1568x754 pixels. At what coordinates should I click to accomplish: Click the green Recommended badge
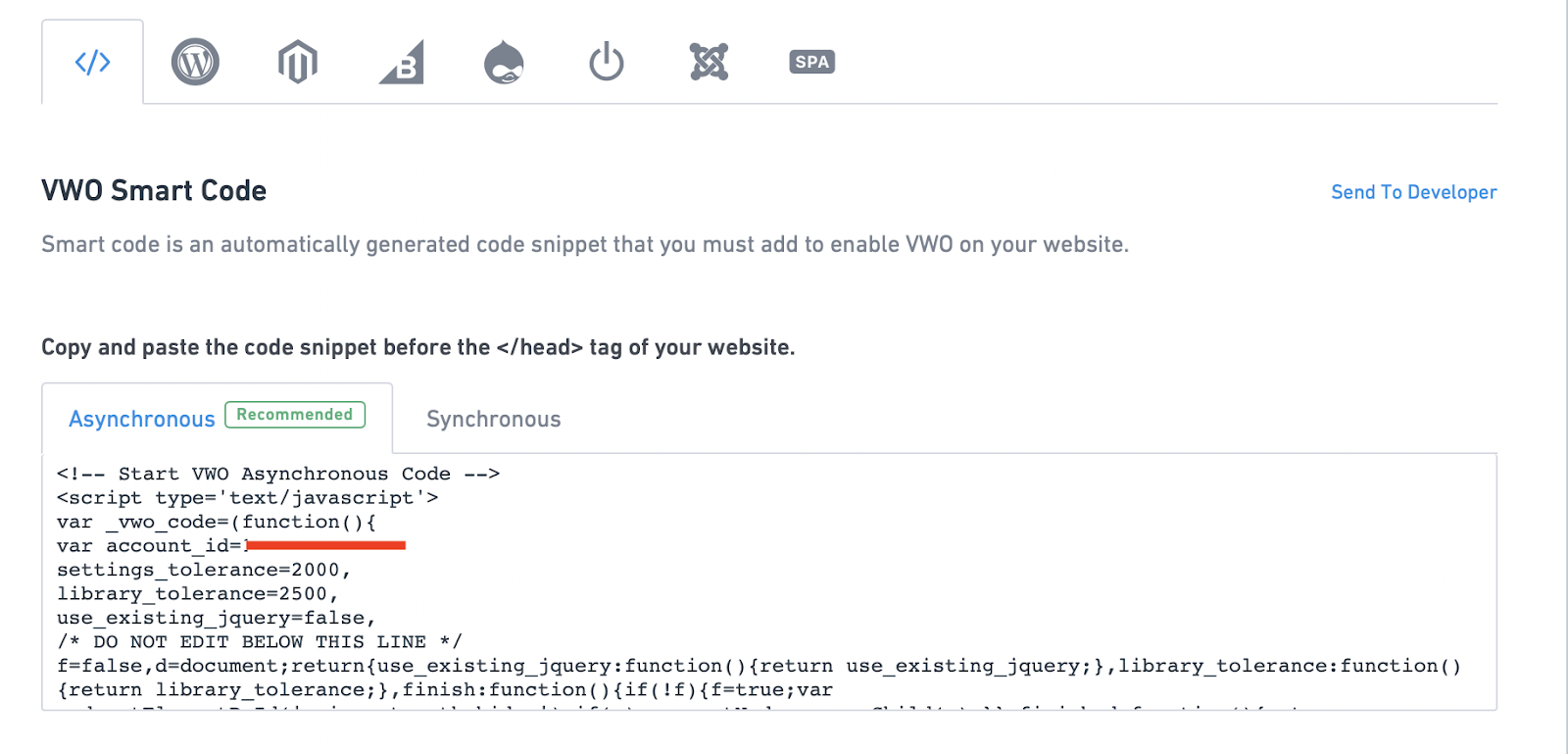click(x=295, y=415)
